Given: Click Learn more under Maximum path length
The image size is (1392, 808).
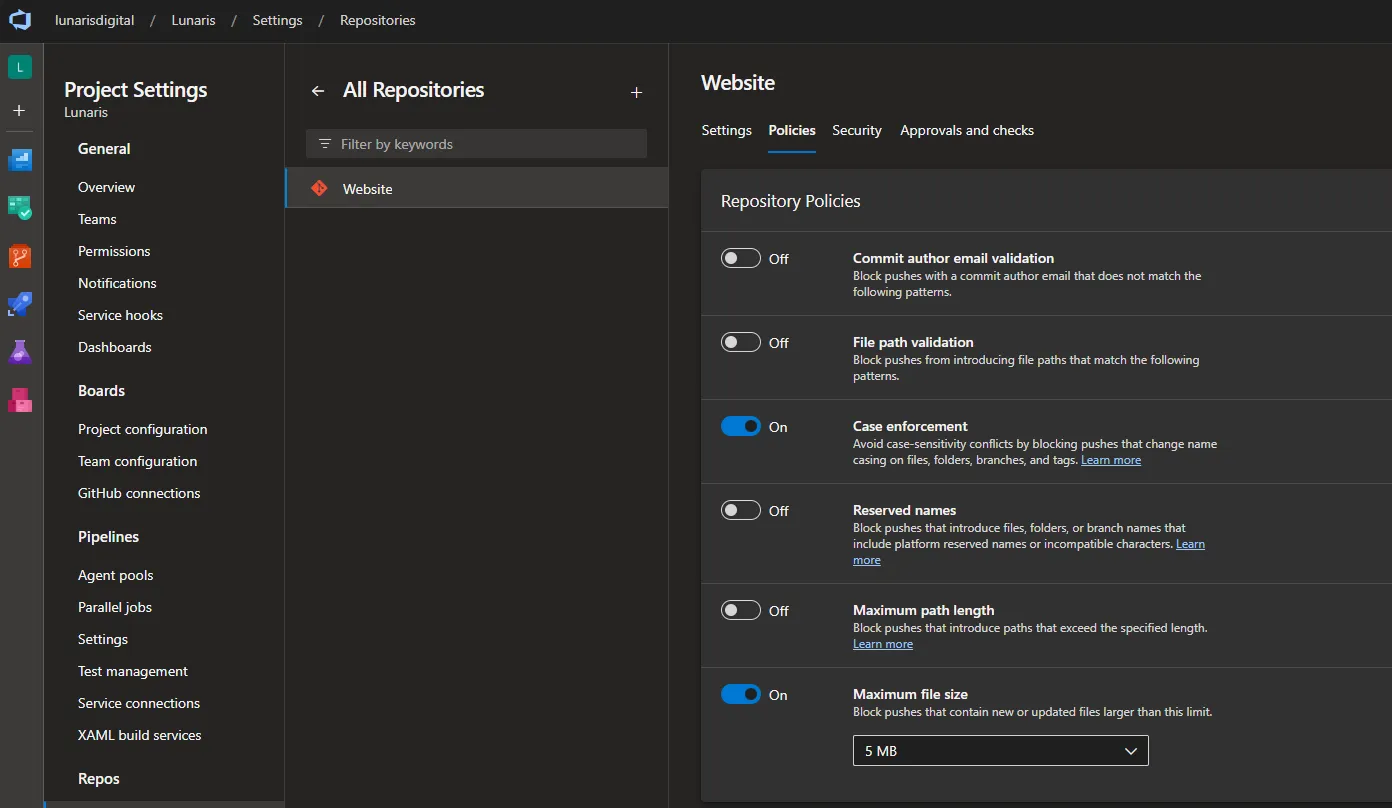Looking at the screenshot, I should pyautogui.click(x=882, y=643).
